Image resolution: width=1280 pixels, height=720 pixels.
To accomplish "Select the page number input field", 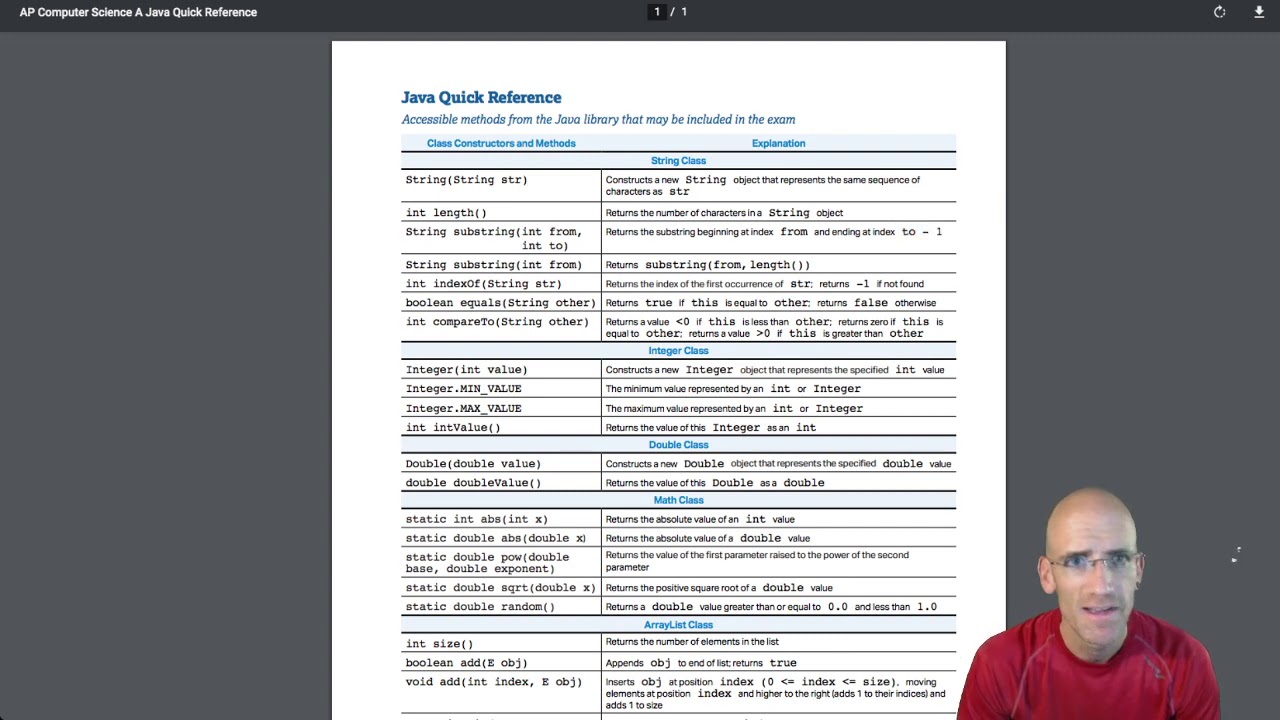I will [657, 12].
